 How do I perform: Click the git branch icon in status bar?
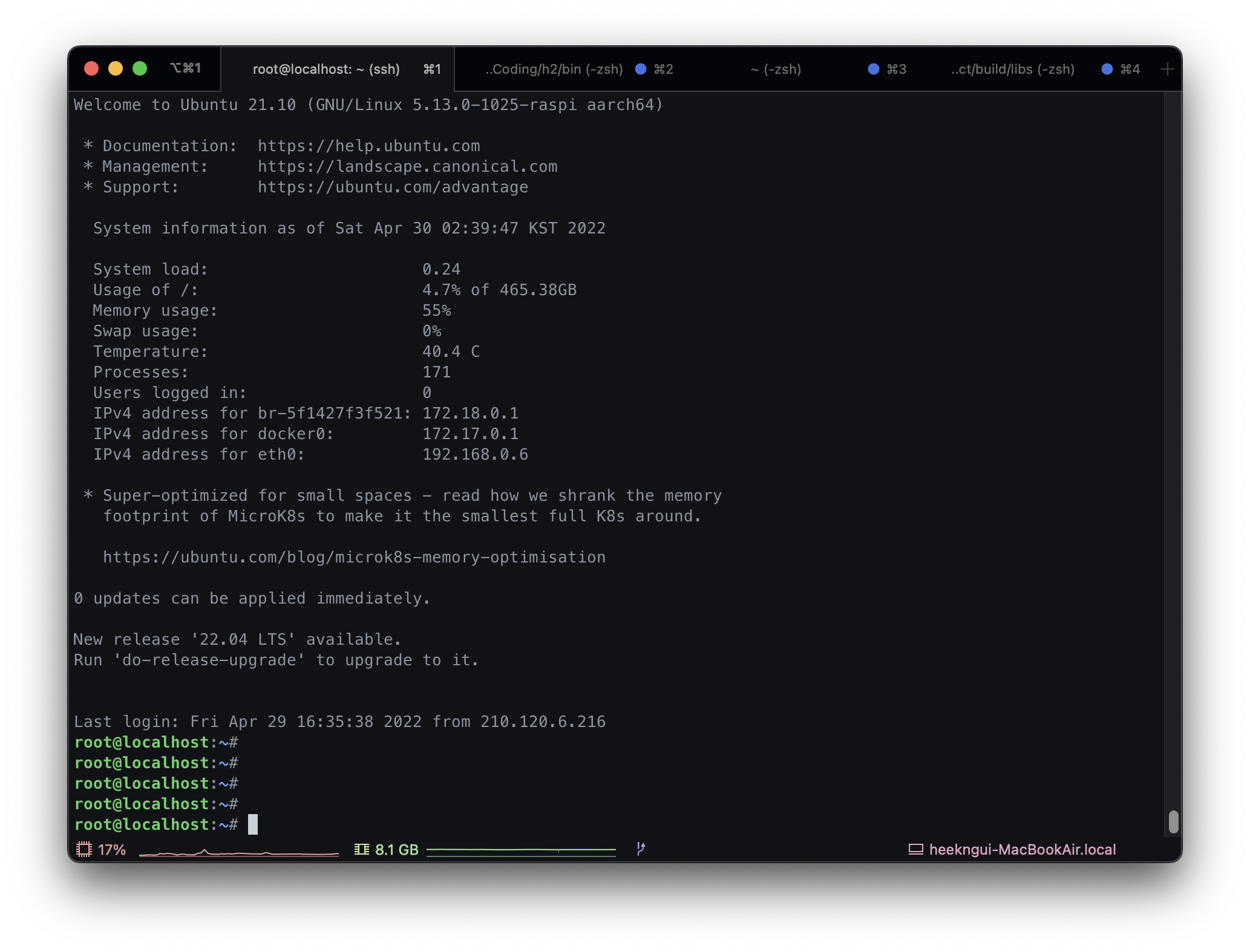(x=641, y=849)
